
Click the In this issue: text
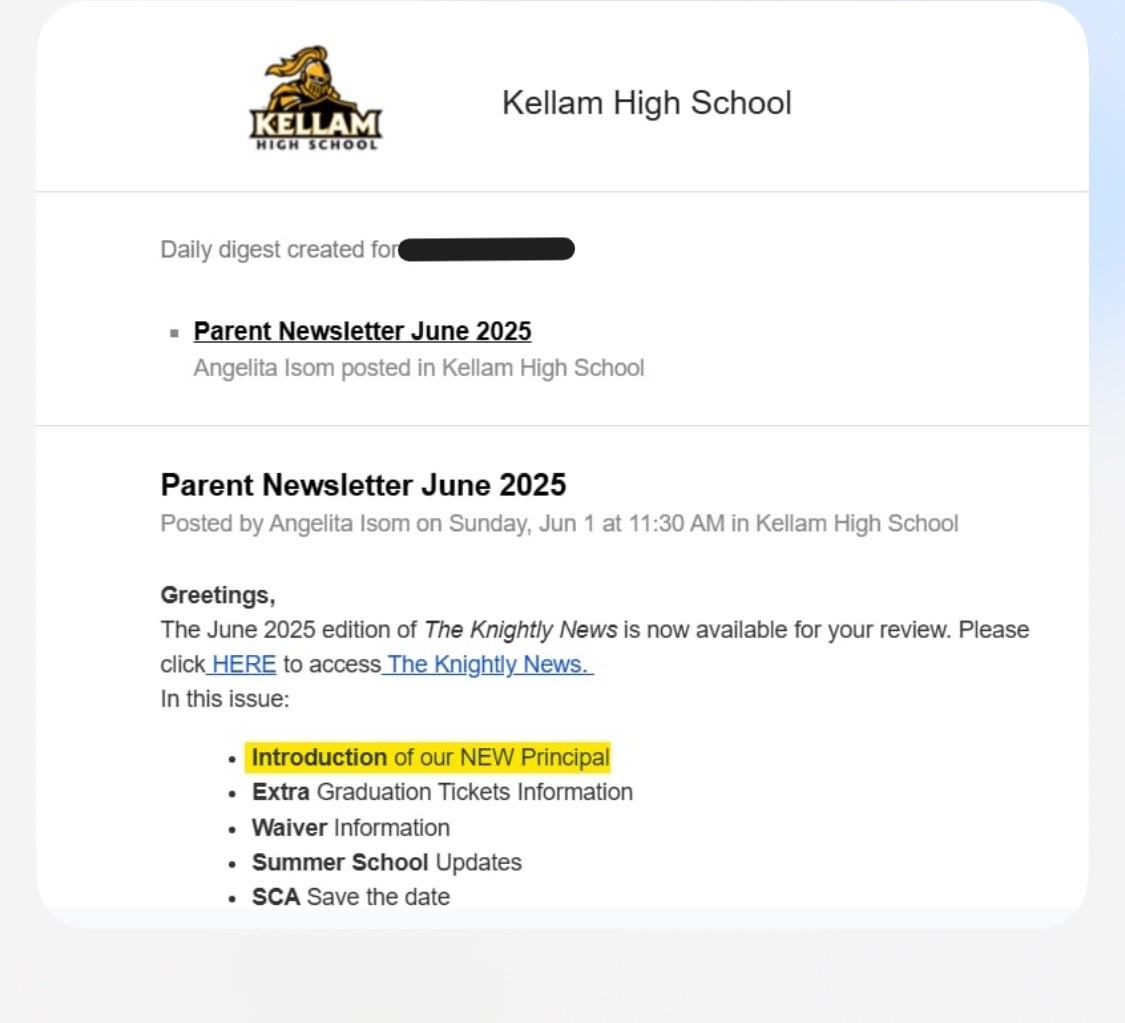225,699
